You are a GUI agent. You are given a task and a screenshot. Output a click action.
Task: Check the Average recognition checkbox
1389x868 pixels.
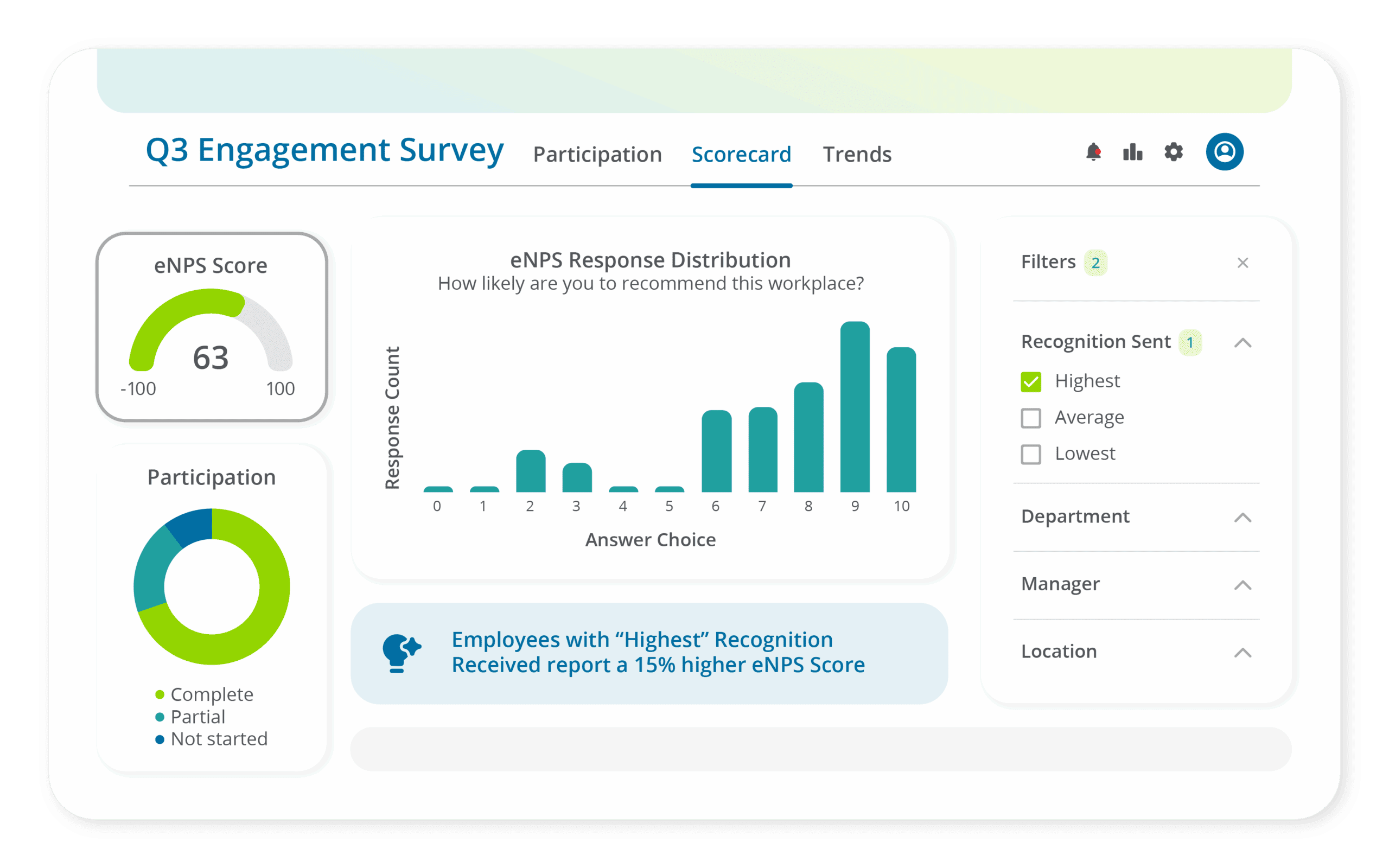pos(1031,418)
